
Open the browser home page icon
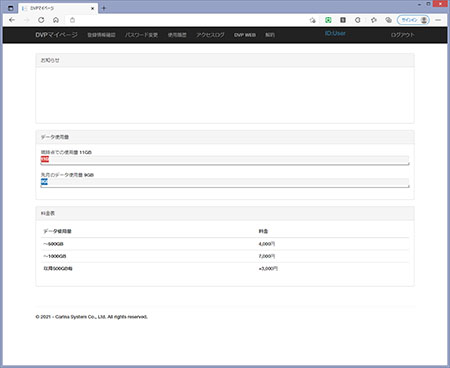click(56, 20)
